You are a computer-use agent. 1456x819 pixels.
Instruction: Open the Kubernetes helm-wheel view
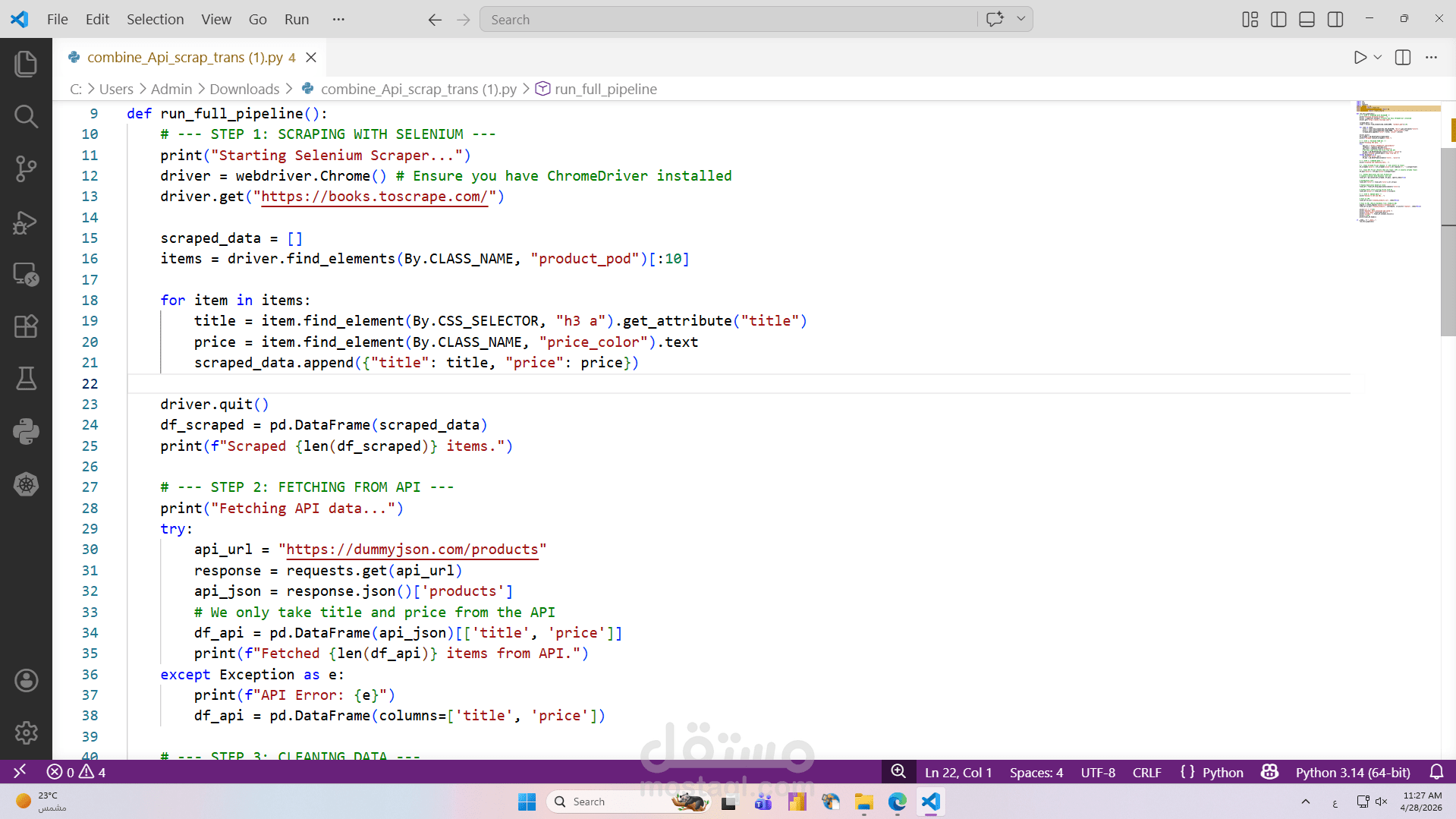[26, 484]
